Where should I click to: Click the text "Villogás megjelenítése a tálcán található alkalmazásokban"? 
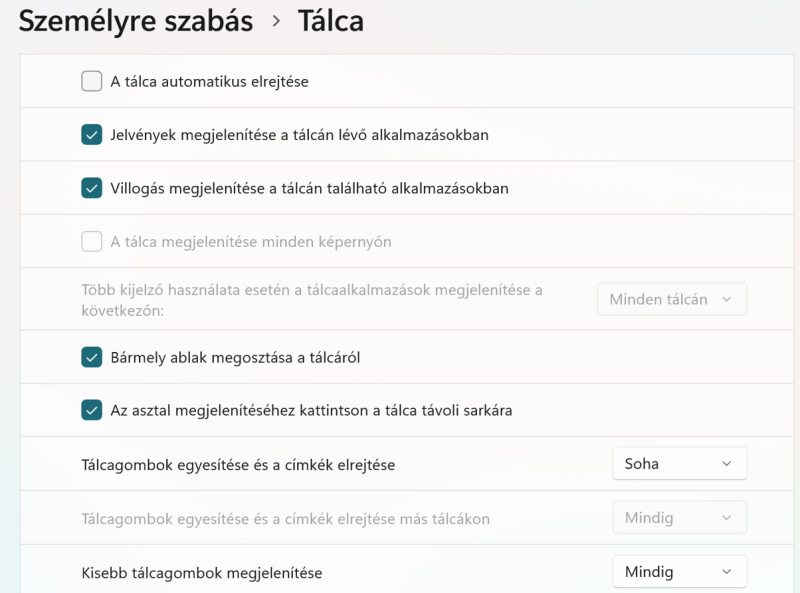pyautogui.click(x=309, y=188)
